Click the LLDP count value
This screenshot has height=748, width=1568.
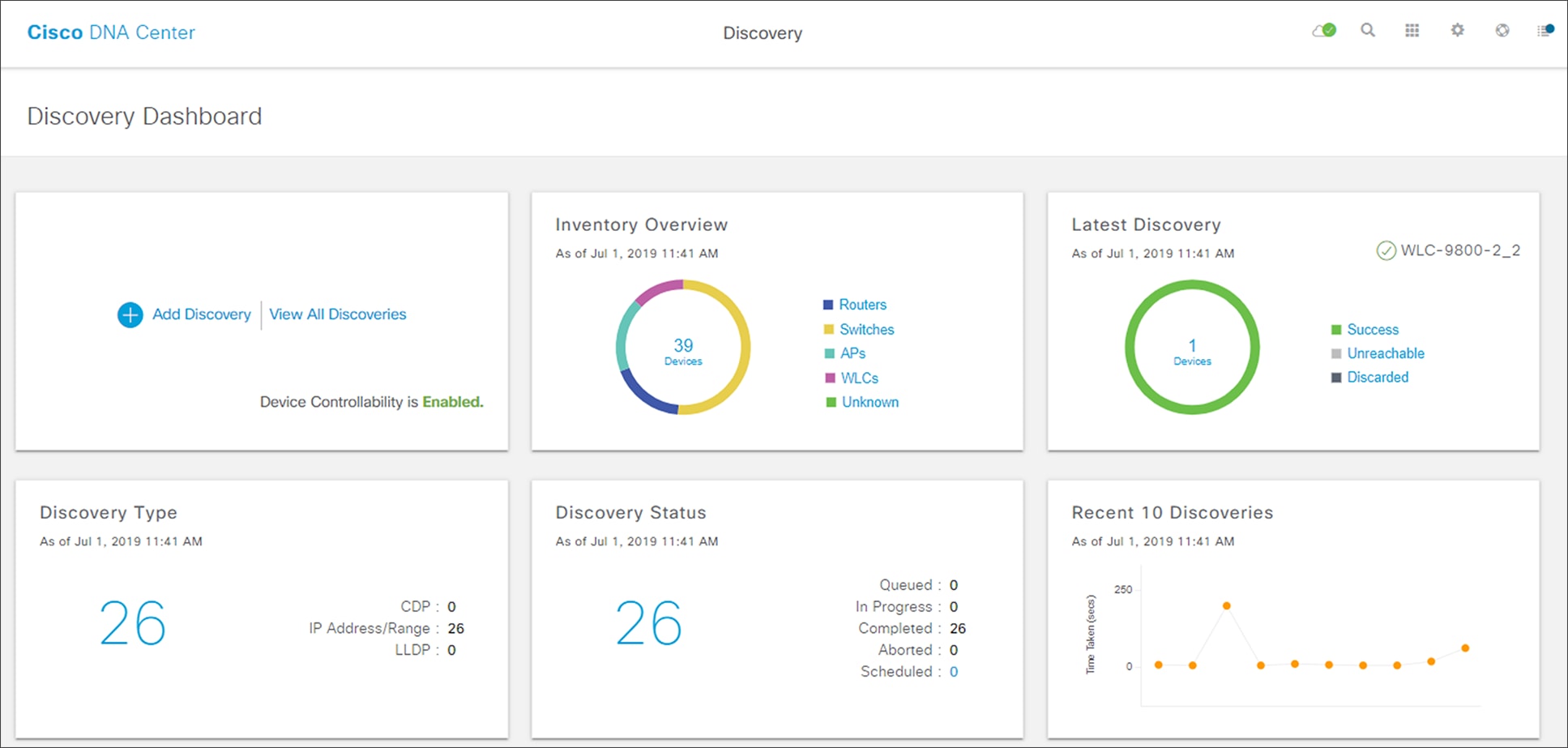(451, 650)
